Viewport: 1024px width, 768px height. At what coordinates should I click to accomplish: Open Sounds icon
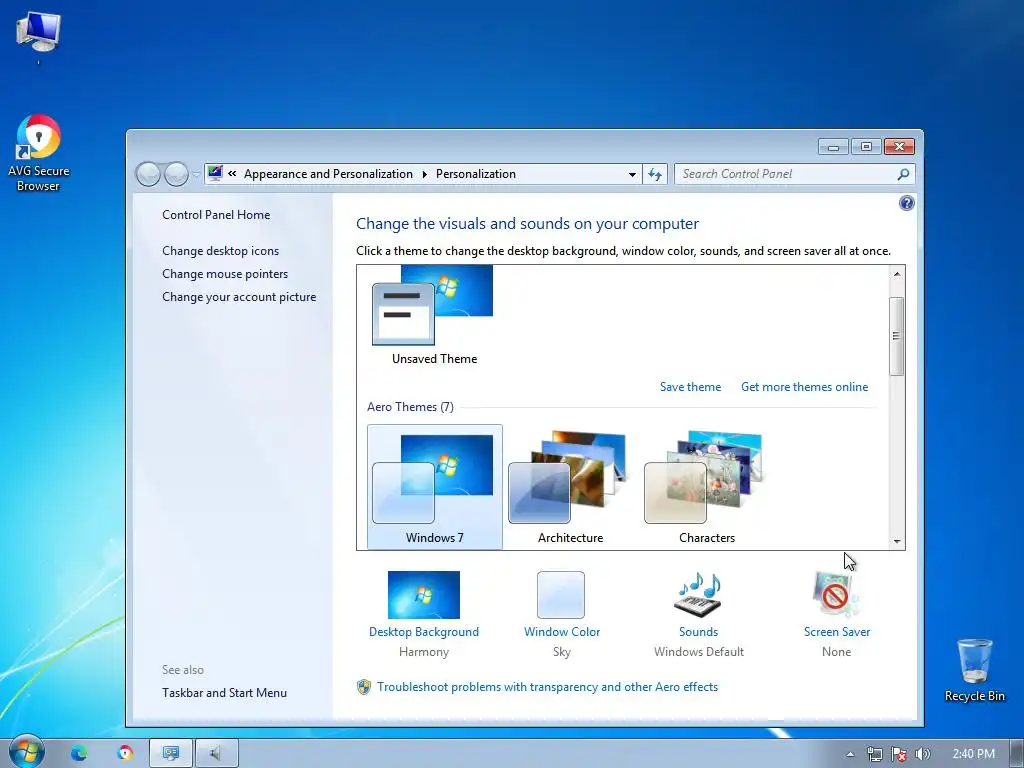coord(698,595)
